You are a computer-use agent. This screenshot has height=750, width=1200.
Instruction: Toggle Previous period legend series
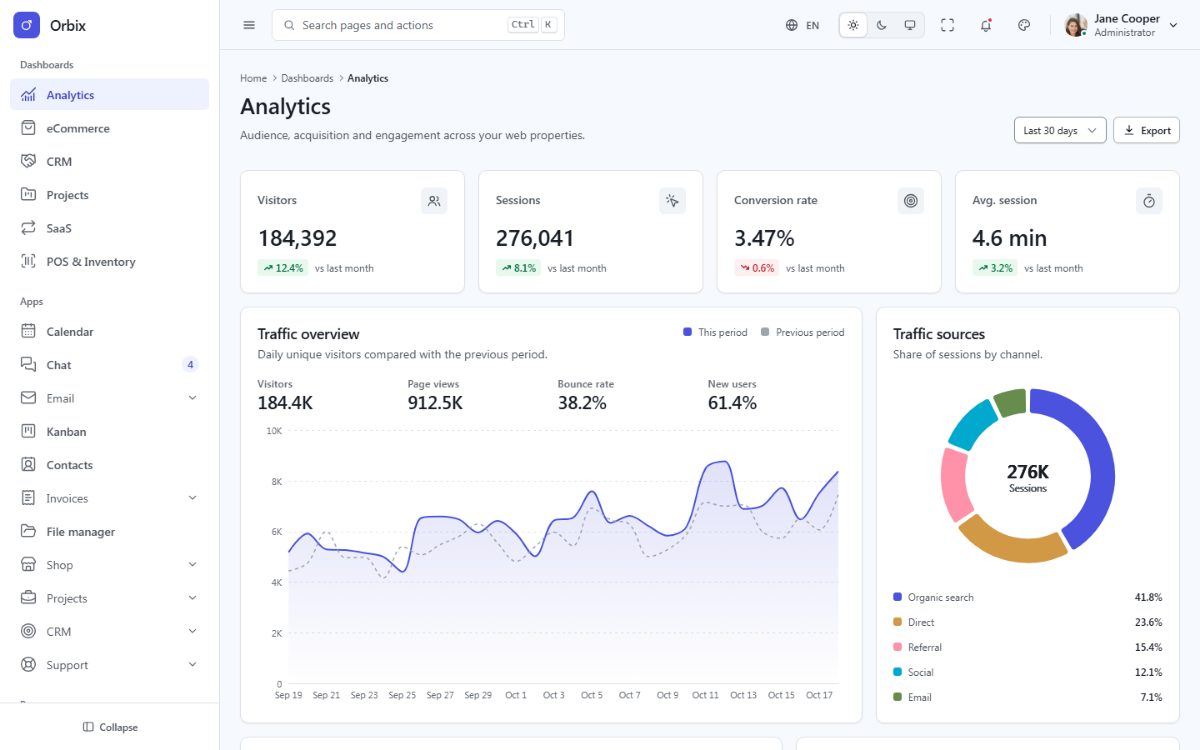(802, 332)
